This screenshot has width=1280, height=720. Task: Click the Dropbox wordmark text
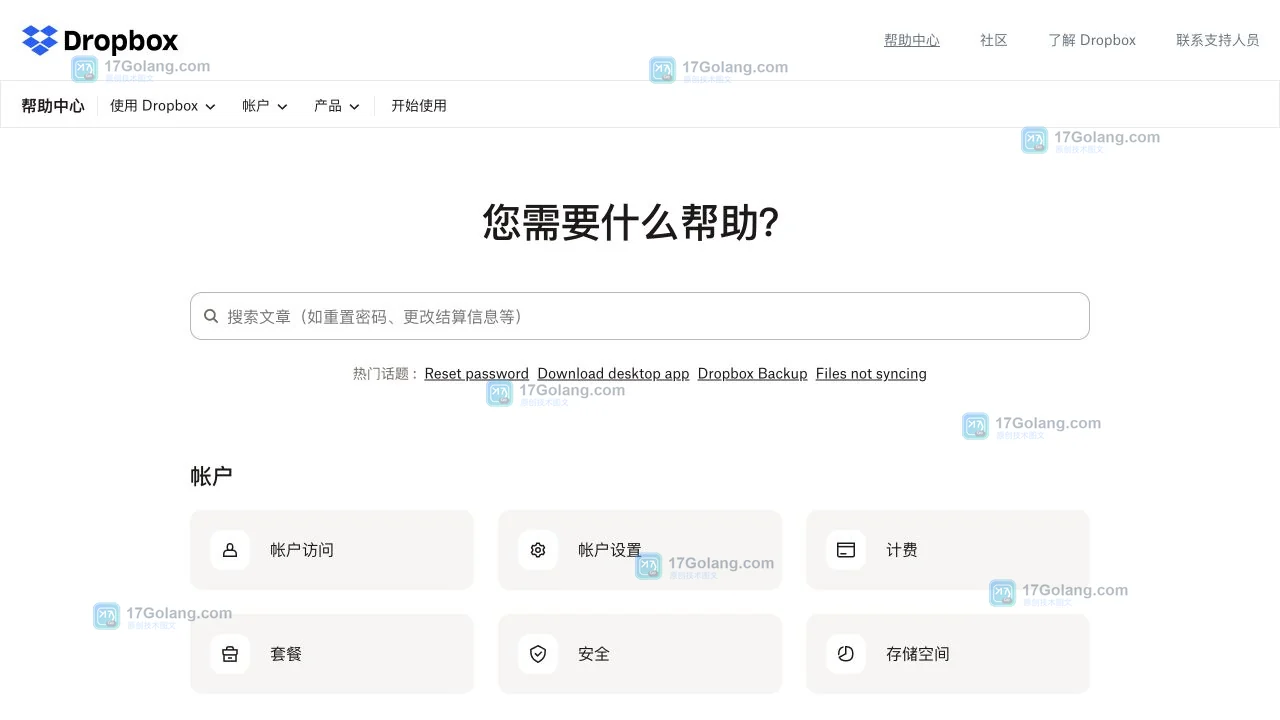(x=120, y=41)
